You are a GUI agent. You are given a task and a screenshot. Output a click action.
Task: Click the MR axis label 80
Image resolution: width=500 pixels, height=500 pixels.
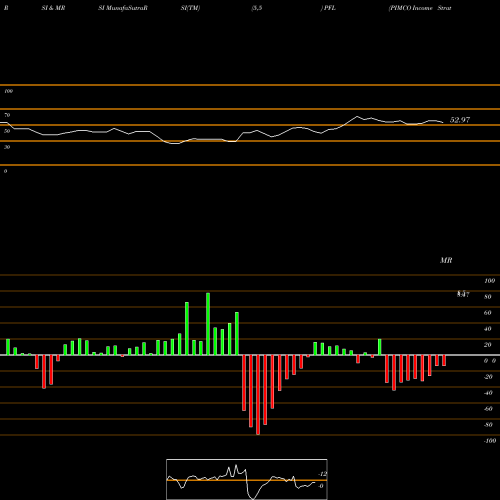pos(488,297)
